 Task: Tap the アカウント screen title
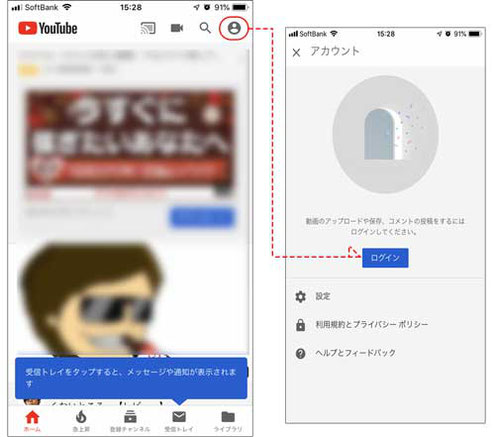pyautogui.click(x=335, y=51)
